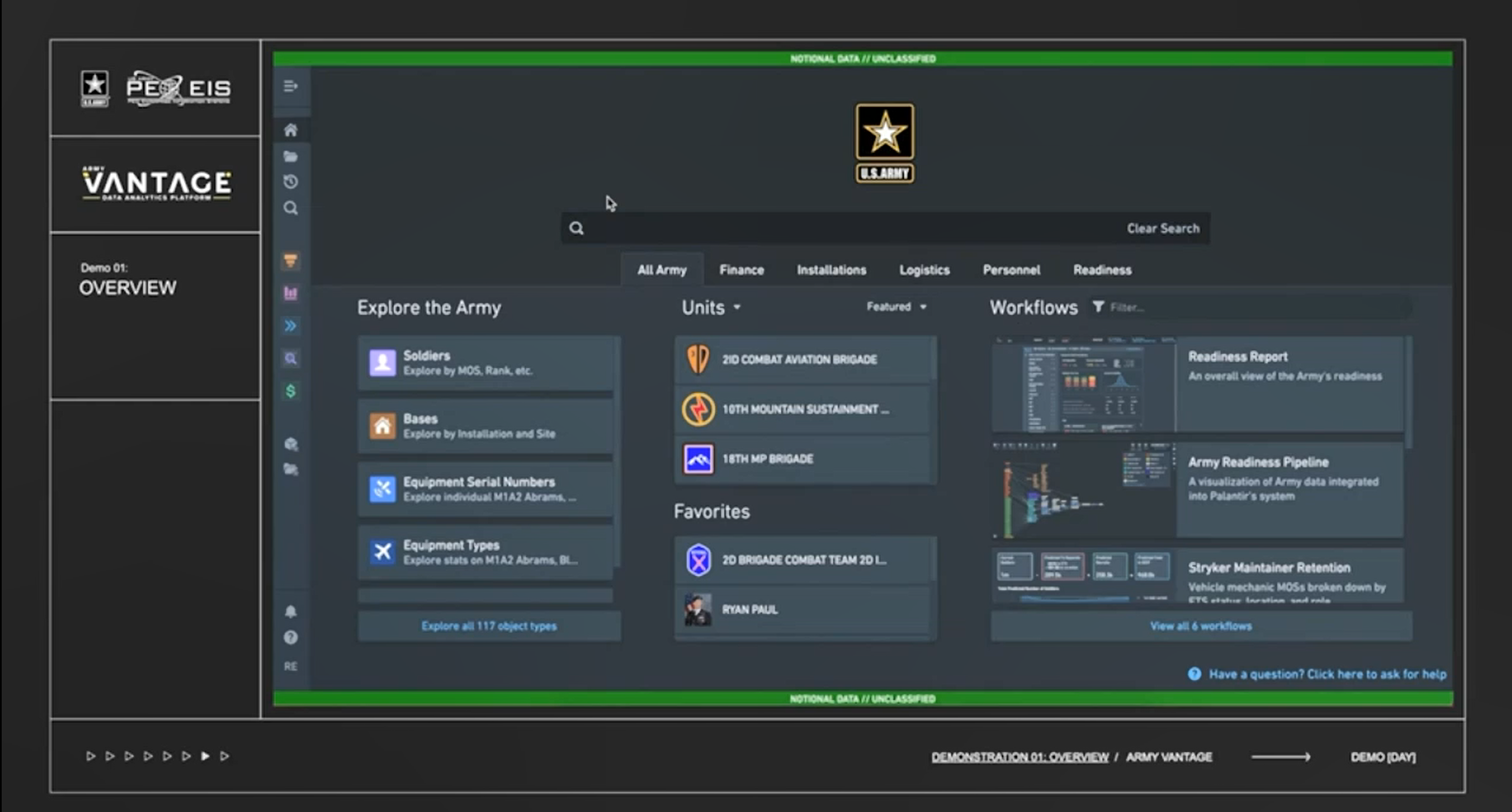The height and width of the screenshot is (812, 1512).
Task: Click Army Readiness Pipeline title
Action: coord(1258,462)
